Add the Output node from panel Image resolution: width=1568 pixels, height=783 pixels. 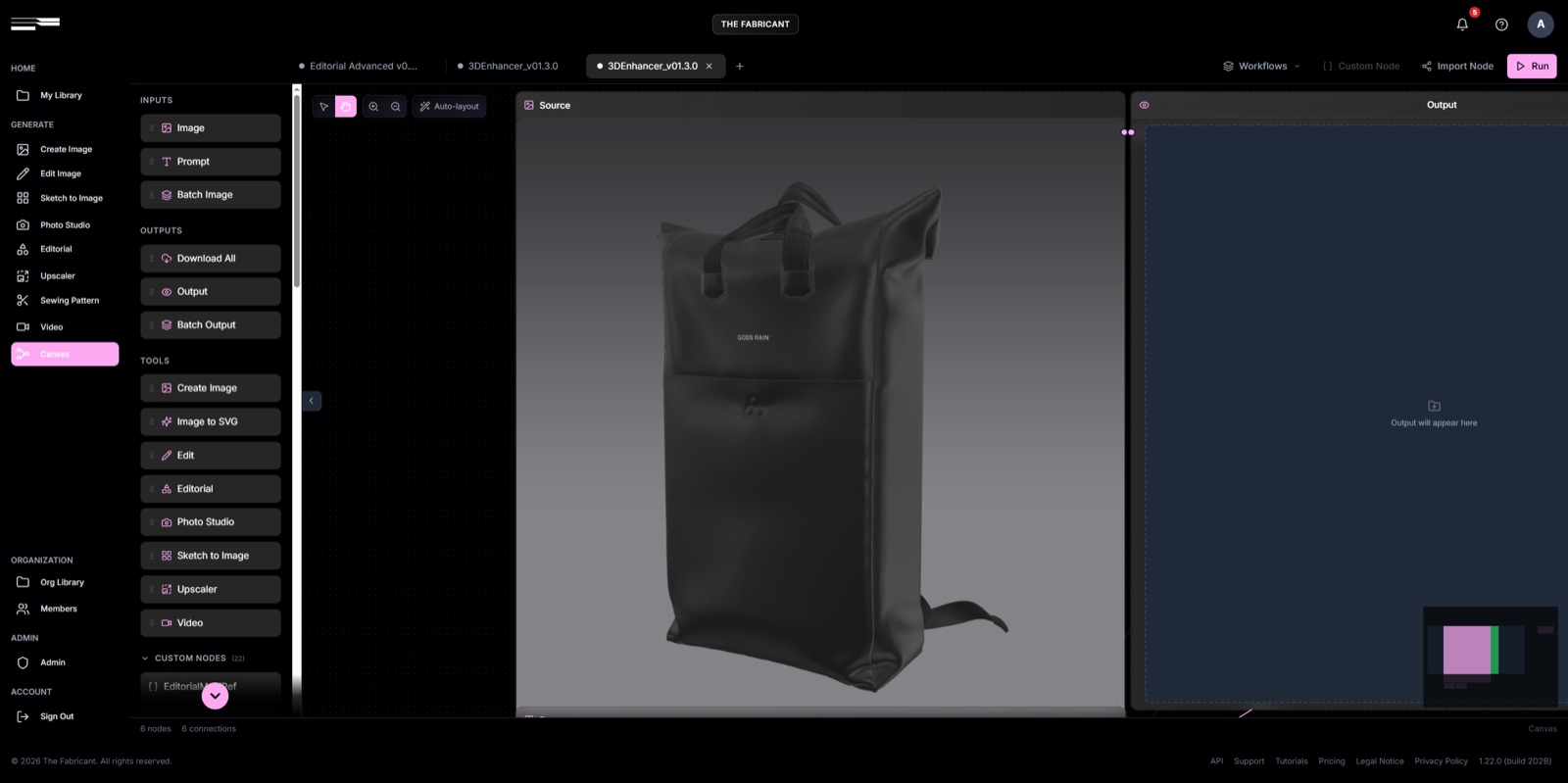(211, 292)
